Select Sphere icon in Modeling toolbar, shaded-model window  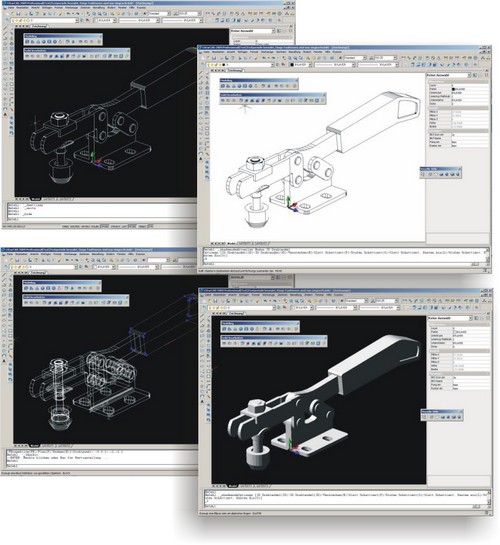(240, 329)
